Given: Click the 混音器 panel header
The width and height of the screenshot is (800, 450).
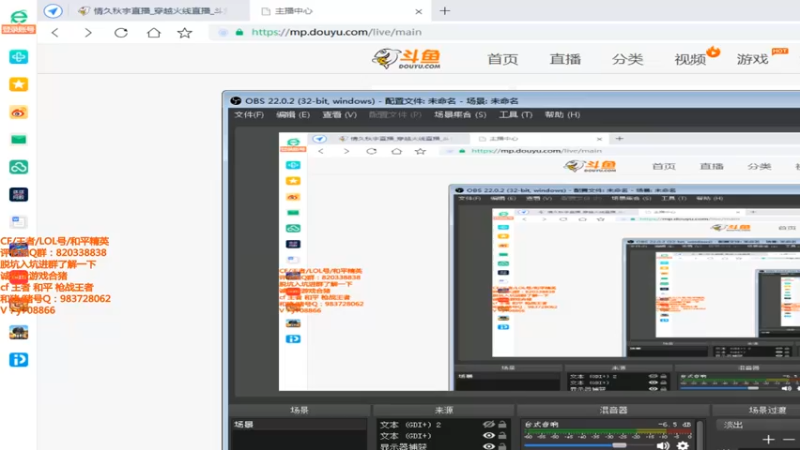Looking at the screenshot, I should 613,410.
